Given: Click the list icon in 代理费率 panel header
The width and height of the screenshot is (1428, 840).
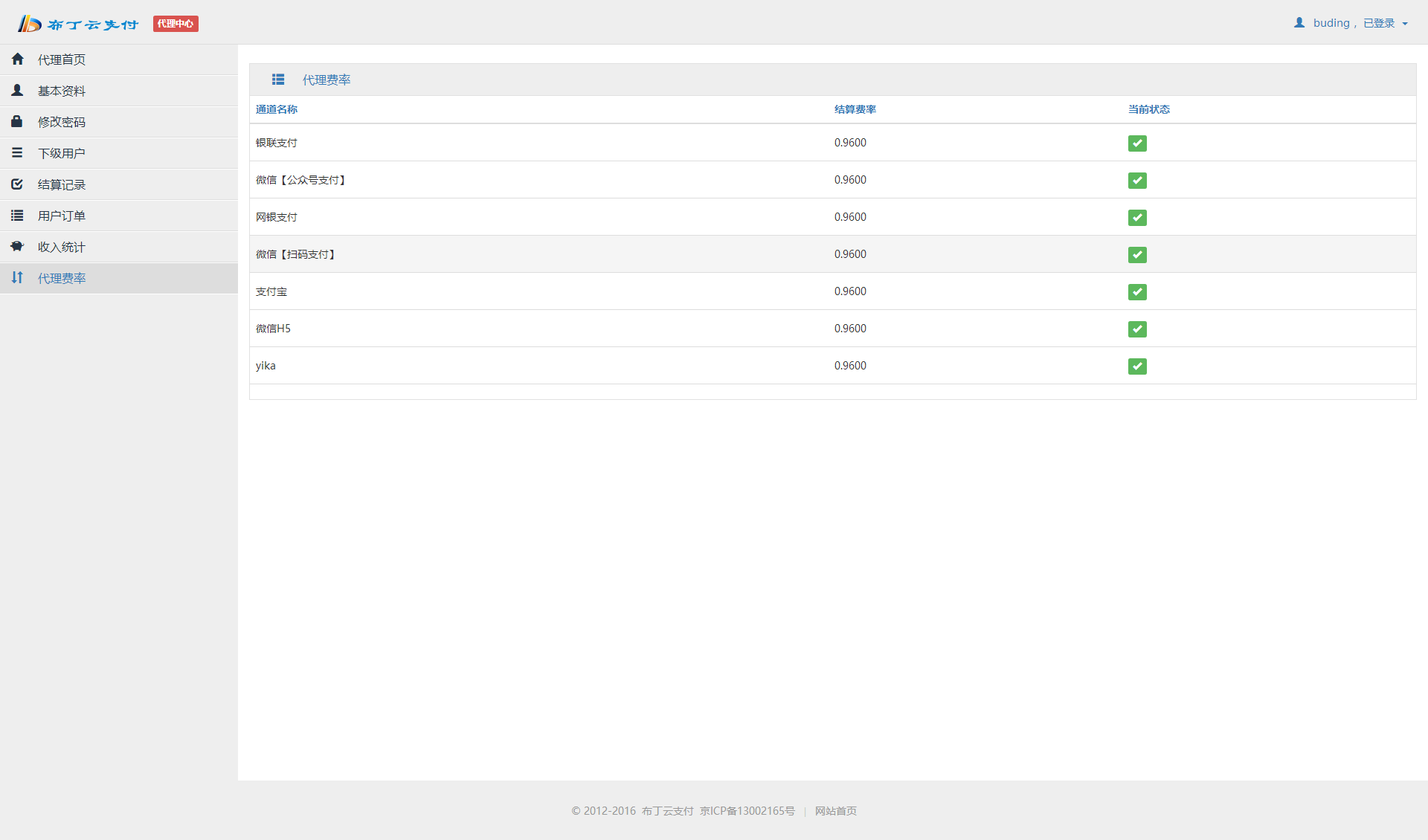Looking at the screenshot, I should click(278, 80).
